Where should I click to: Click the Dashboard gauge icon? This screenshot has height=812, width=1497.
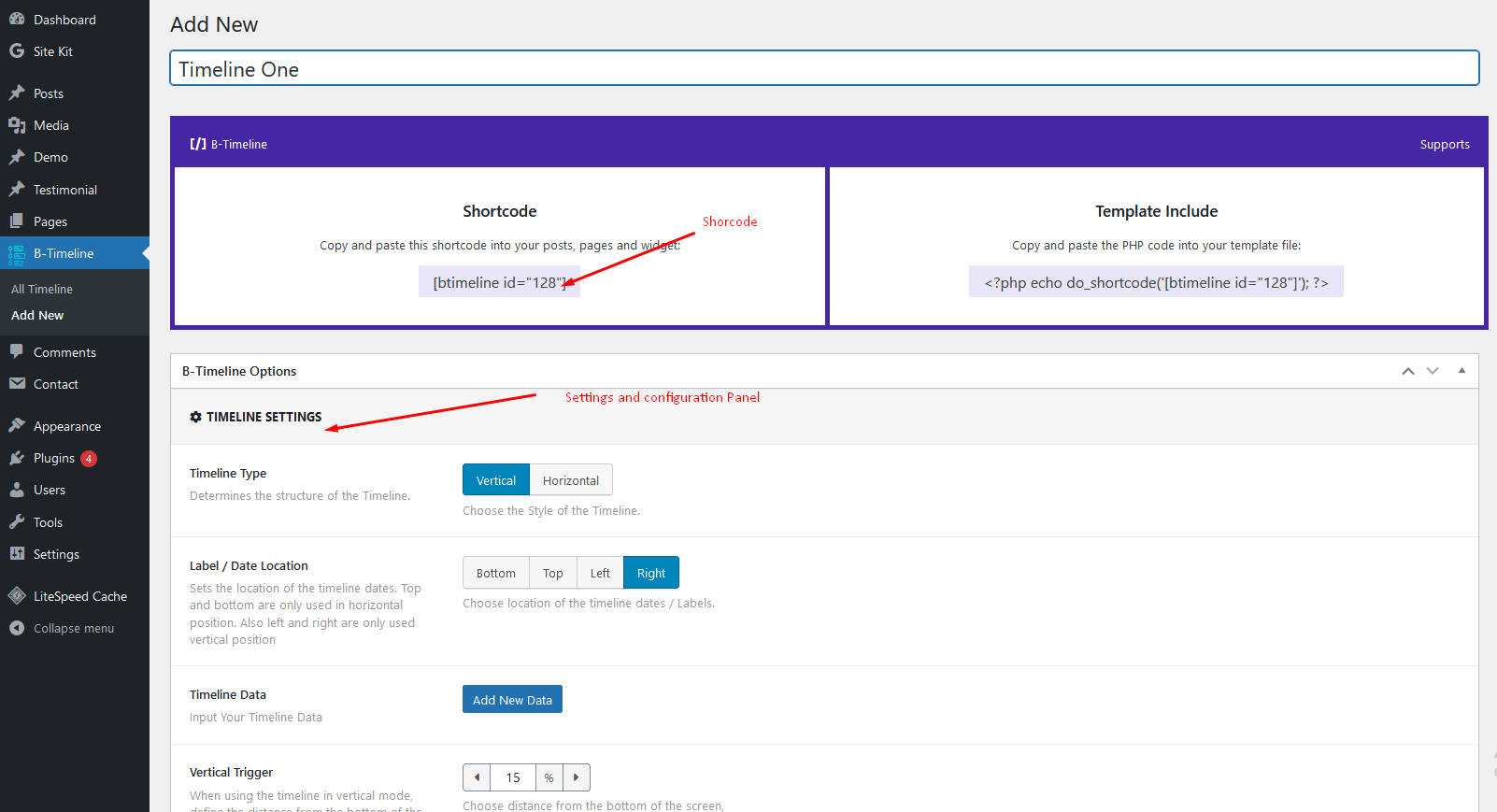[x=17, y=19]
